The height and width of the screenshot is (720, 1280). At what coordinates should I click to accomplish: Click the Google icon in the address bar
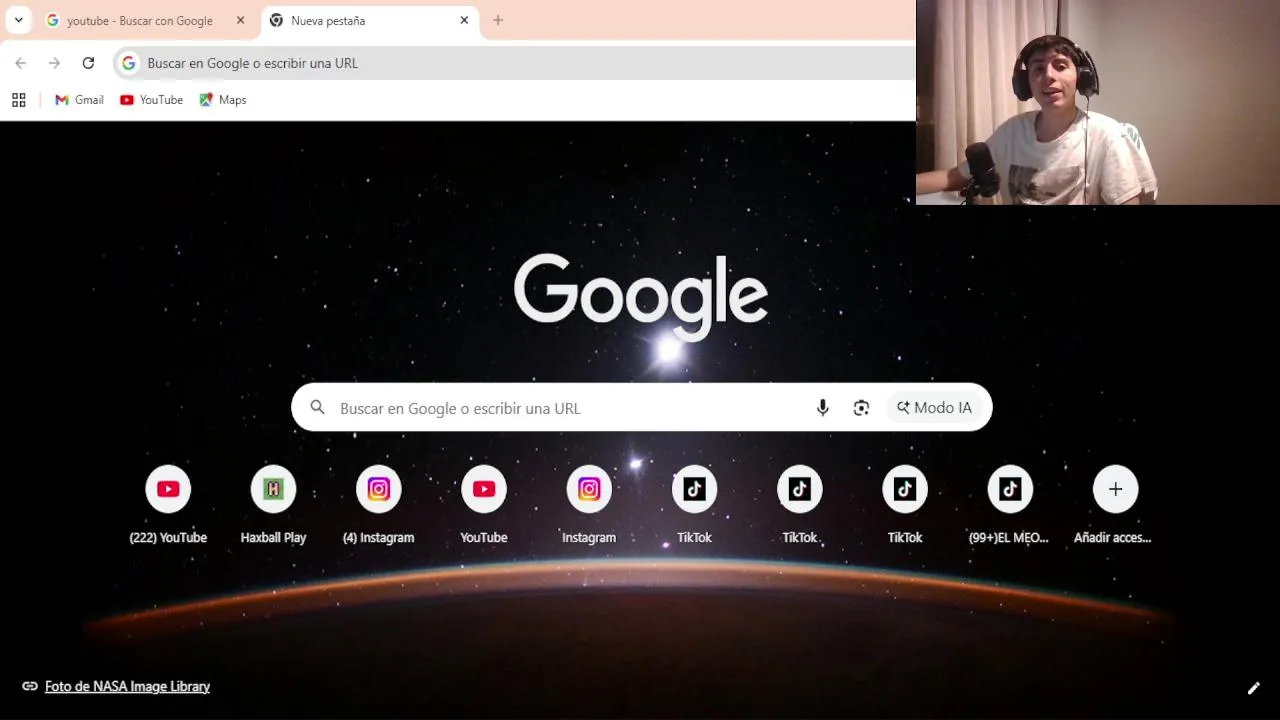129,63
